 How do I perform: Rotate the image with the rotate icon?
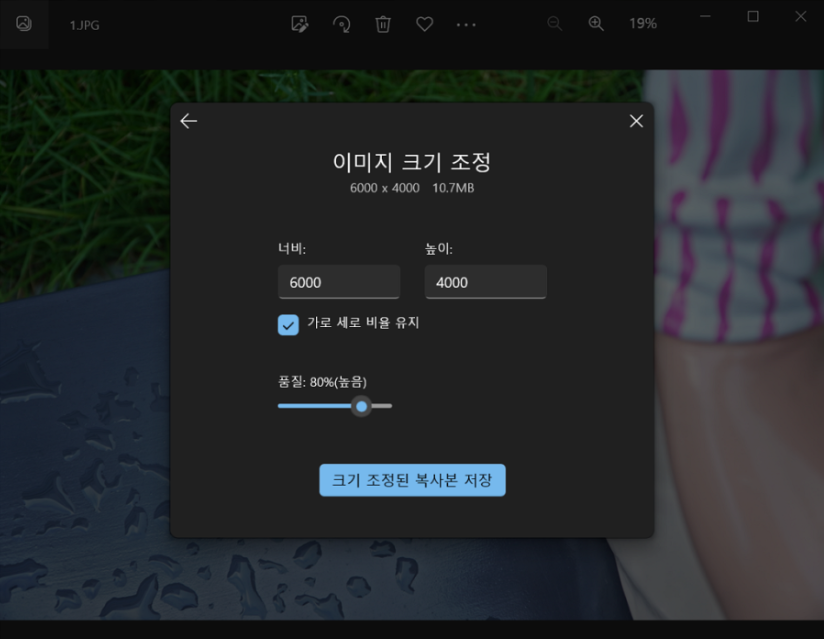(342, 24)
